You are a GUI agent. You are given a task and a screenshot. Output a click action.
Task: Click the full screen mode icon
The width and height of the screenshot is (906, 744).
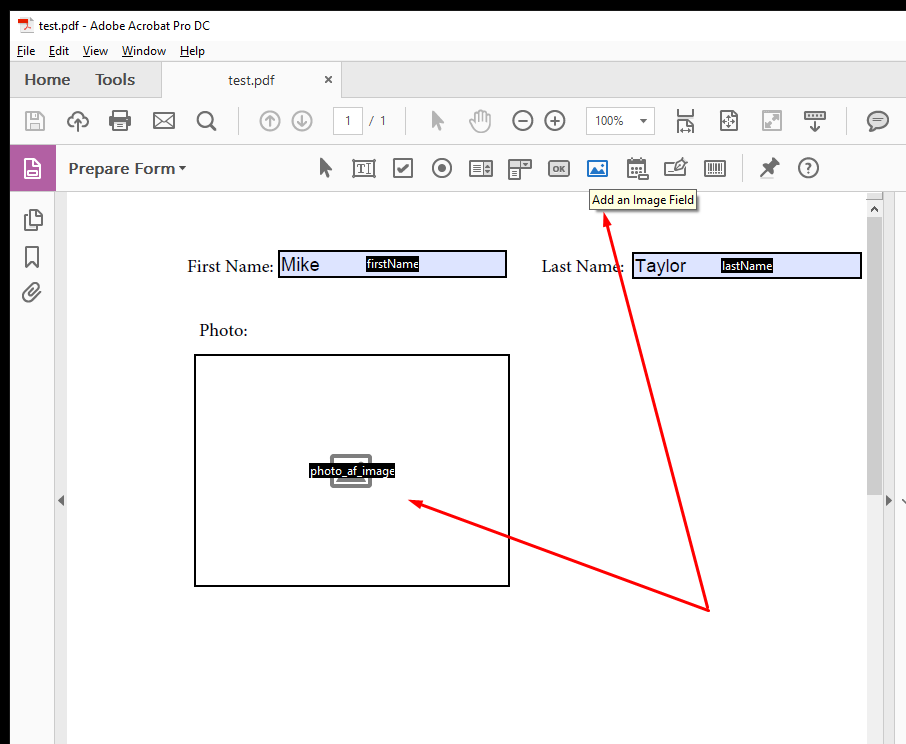click(772, 121)
